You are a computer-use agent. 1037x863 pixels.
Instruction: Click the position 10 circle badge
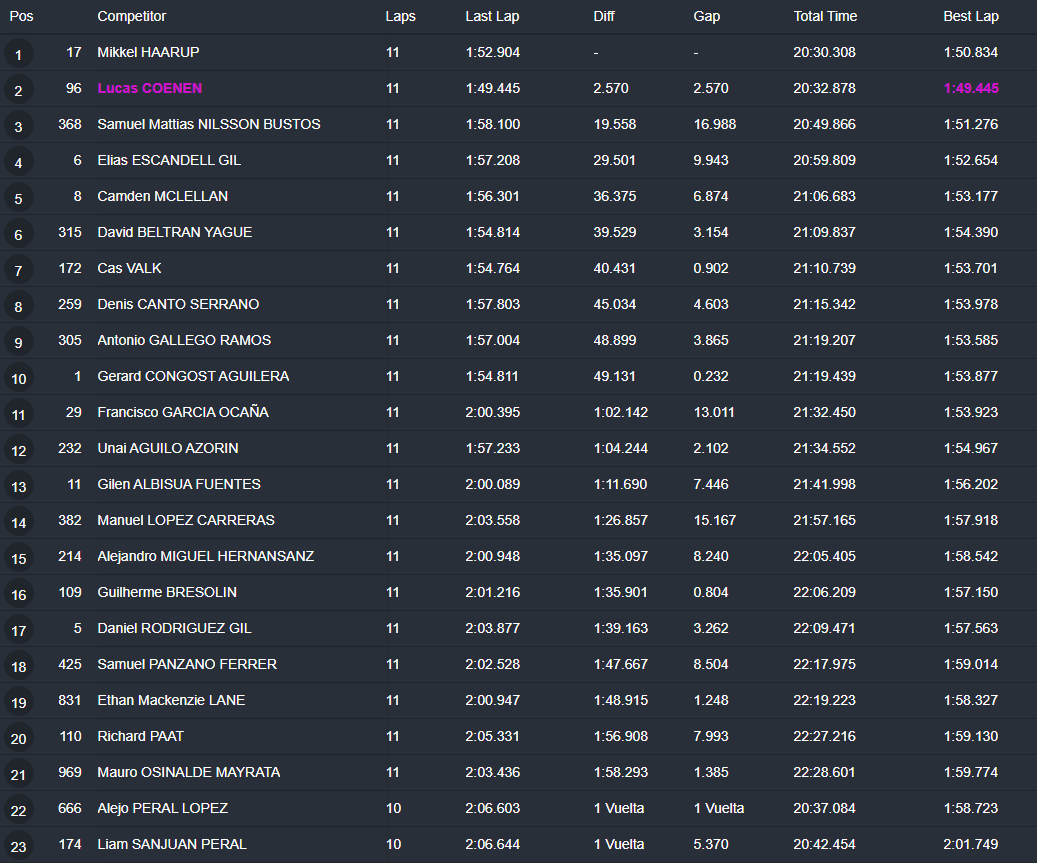[18, 378]
